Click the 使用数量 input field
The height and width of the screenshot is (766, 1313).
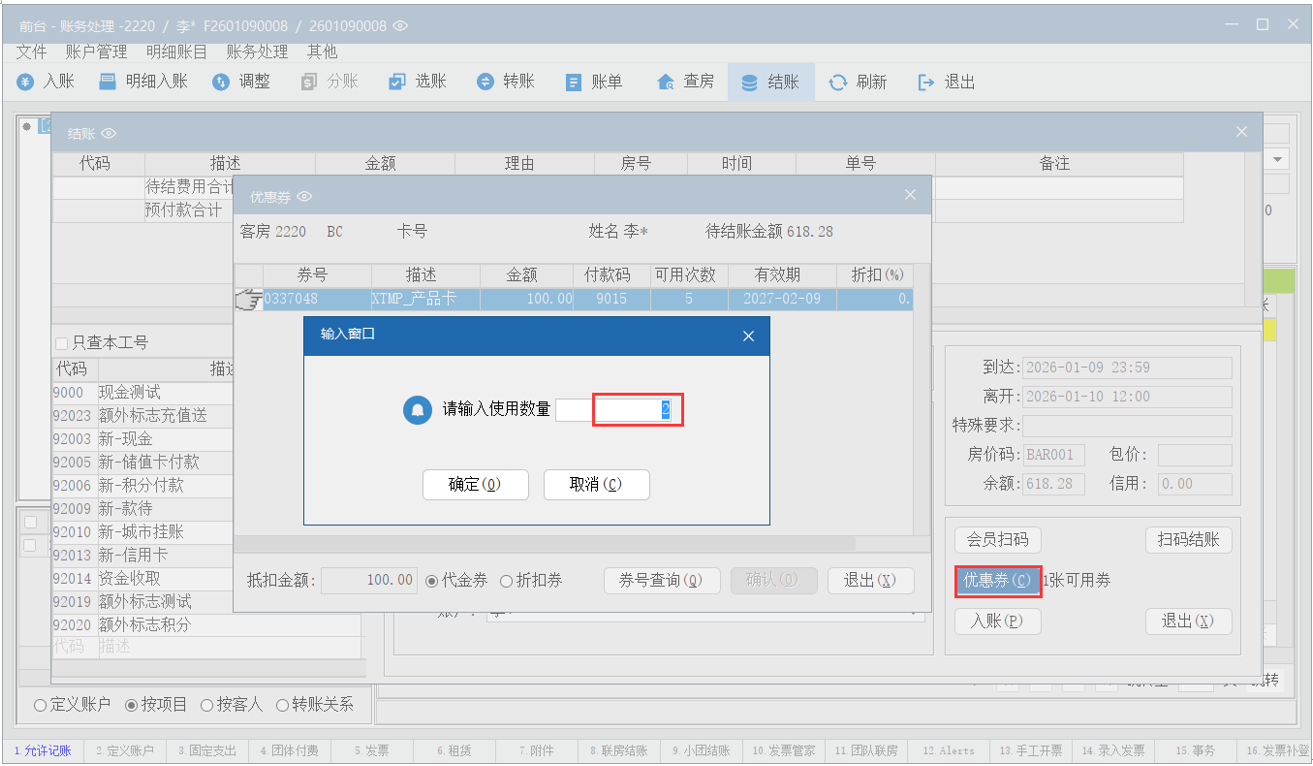coord(636,409)
